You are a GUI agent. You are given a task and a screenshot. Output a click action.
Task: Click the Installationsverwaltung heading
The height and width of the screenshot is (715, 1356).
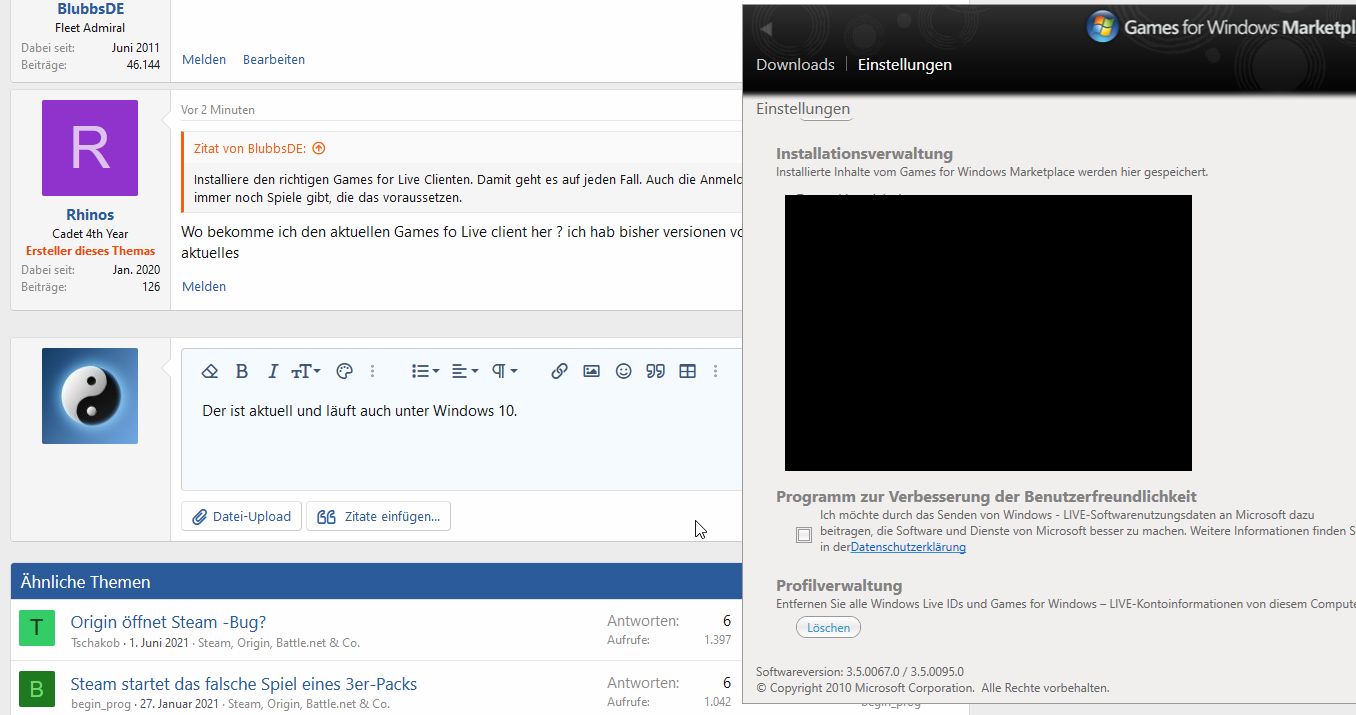click(864, 153)
